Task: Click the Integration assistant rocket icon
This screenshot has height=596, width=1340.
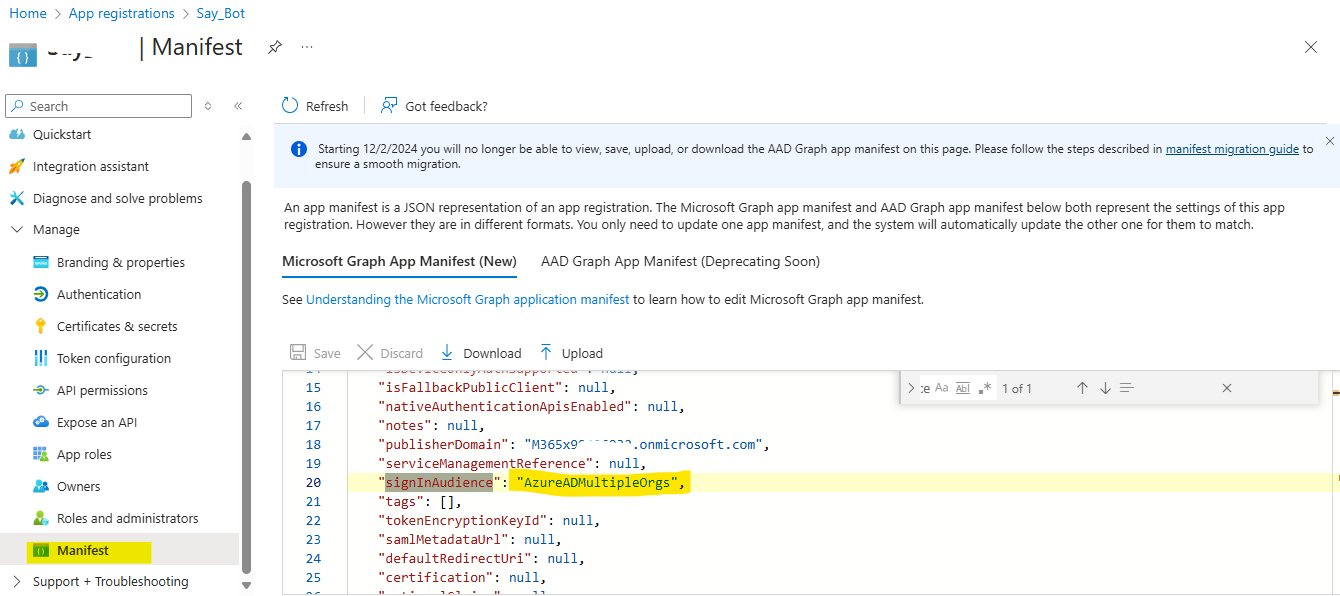Action: 16,166
